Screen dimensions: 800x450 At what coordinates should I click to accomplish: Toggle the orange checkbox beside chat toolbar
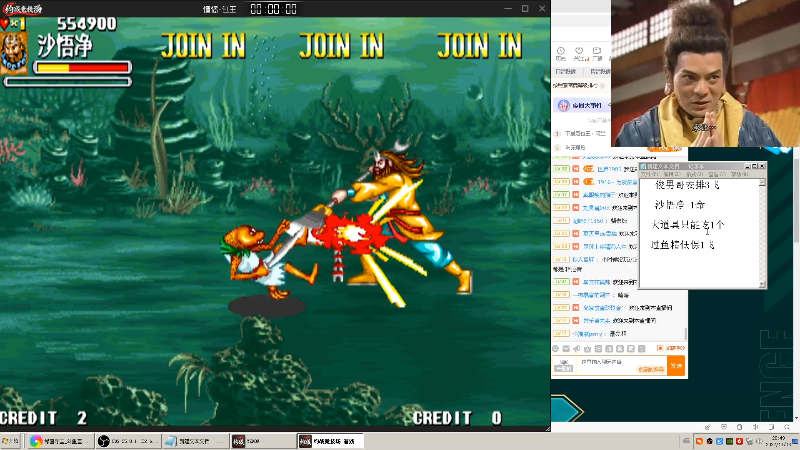click(x=660, y=348)
